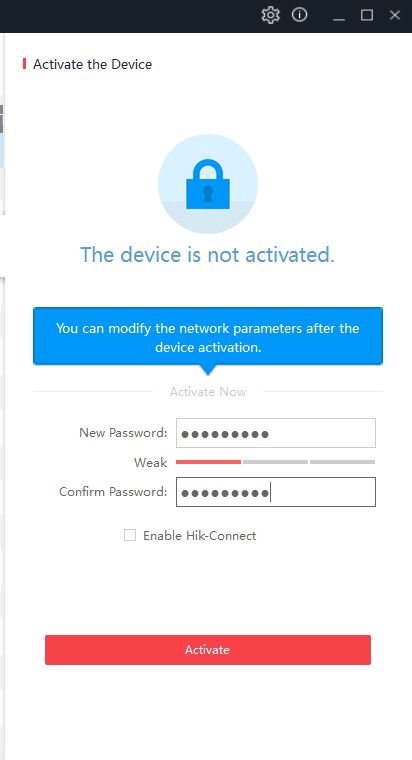The image size is (412, 760).
Task: Click the Activate Now section divider label
Action: (208, 392)
